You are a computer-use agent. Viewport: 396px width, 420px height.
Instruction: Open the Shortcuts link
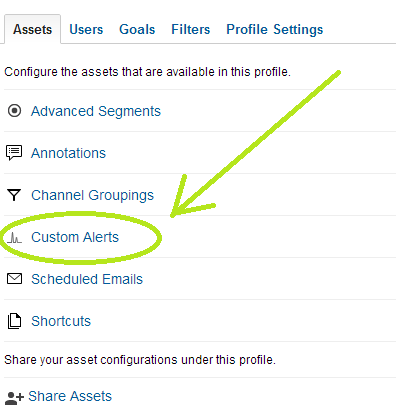coord(61,321)
